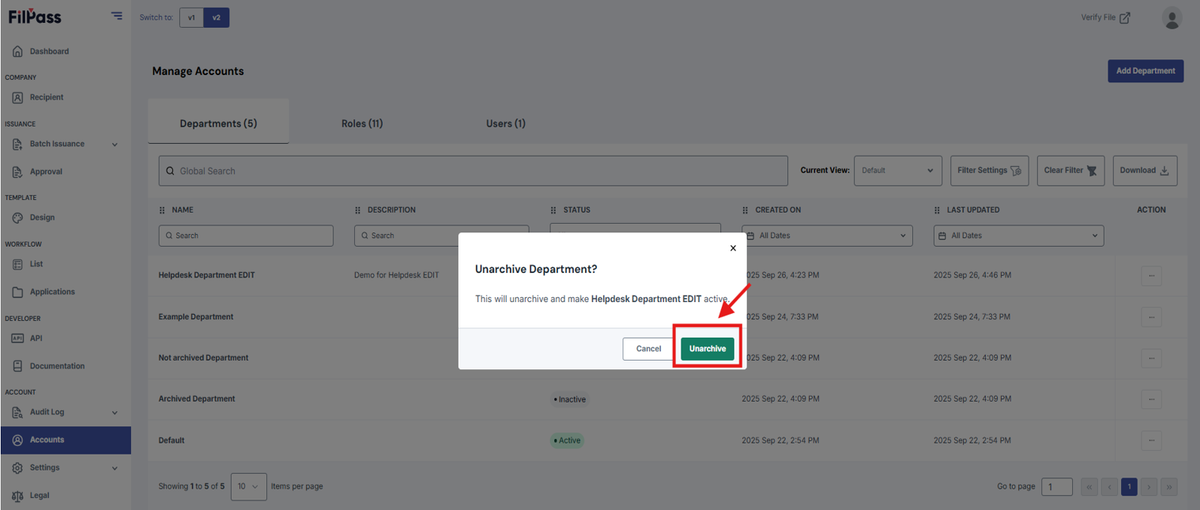Viewport: 1200px width, 510px height.
Task: Click the DESCRIPTION column search box
Action: pyautogui.click(x=441, y=235)
